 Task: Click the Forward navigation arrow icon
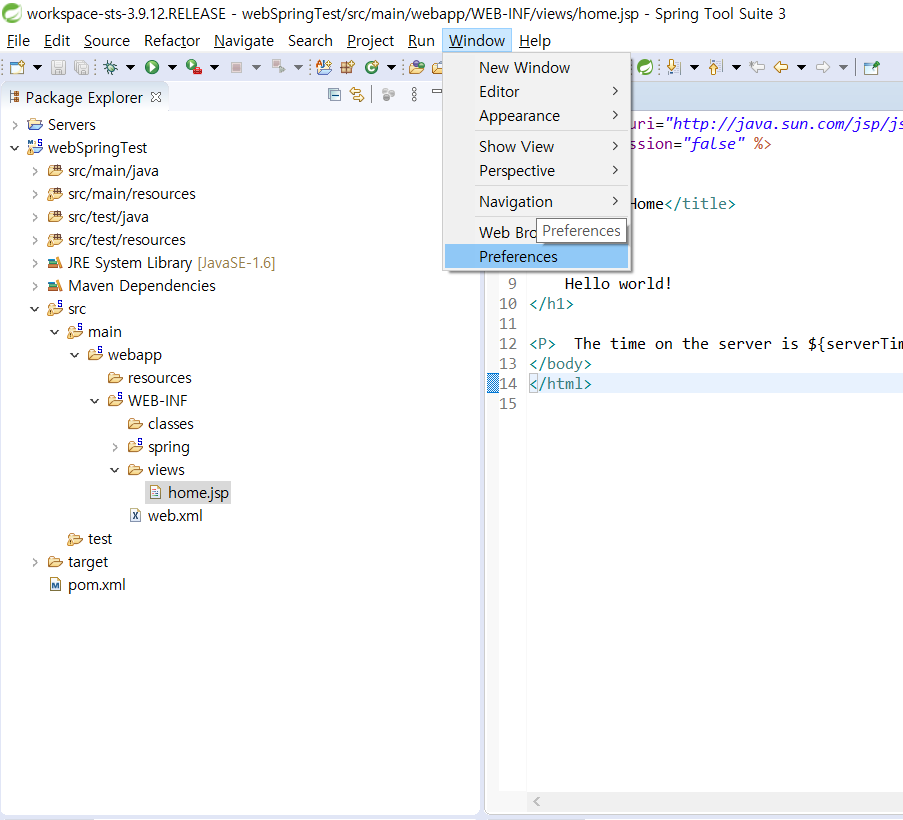[x=823, y=67]
